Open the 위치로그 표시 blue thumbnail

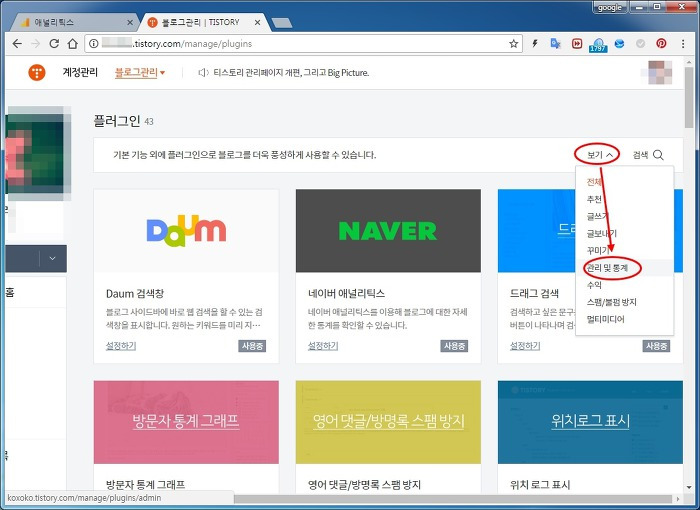tap(590, 422)
